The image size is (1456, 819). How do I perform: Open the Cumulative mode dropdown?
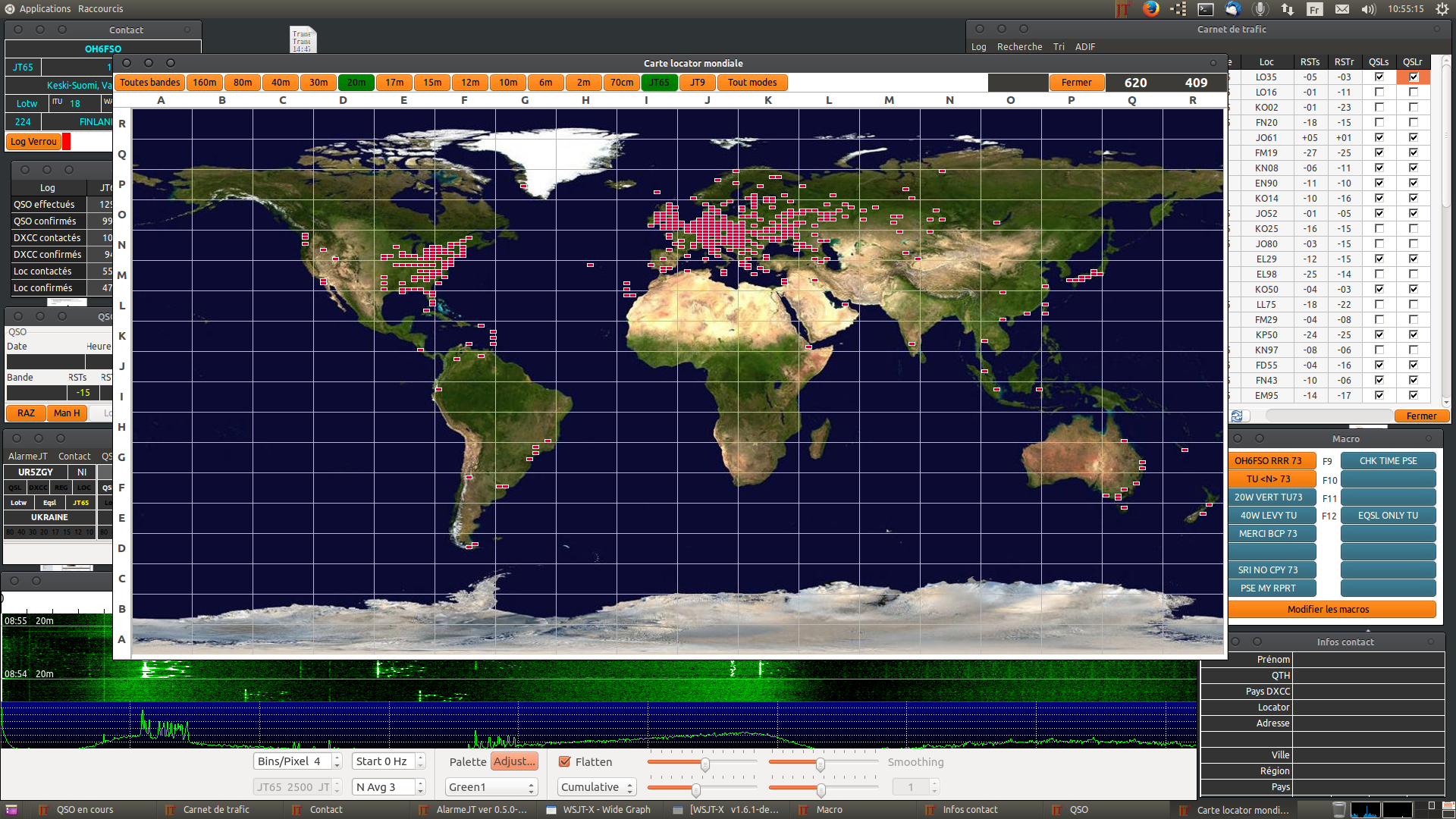coord(596,787)
